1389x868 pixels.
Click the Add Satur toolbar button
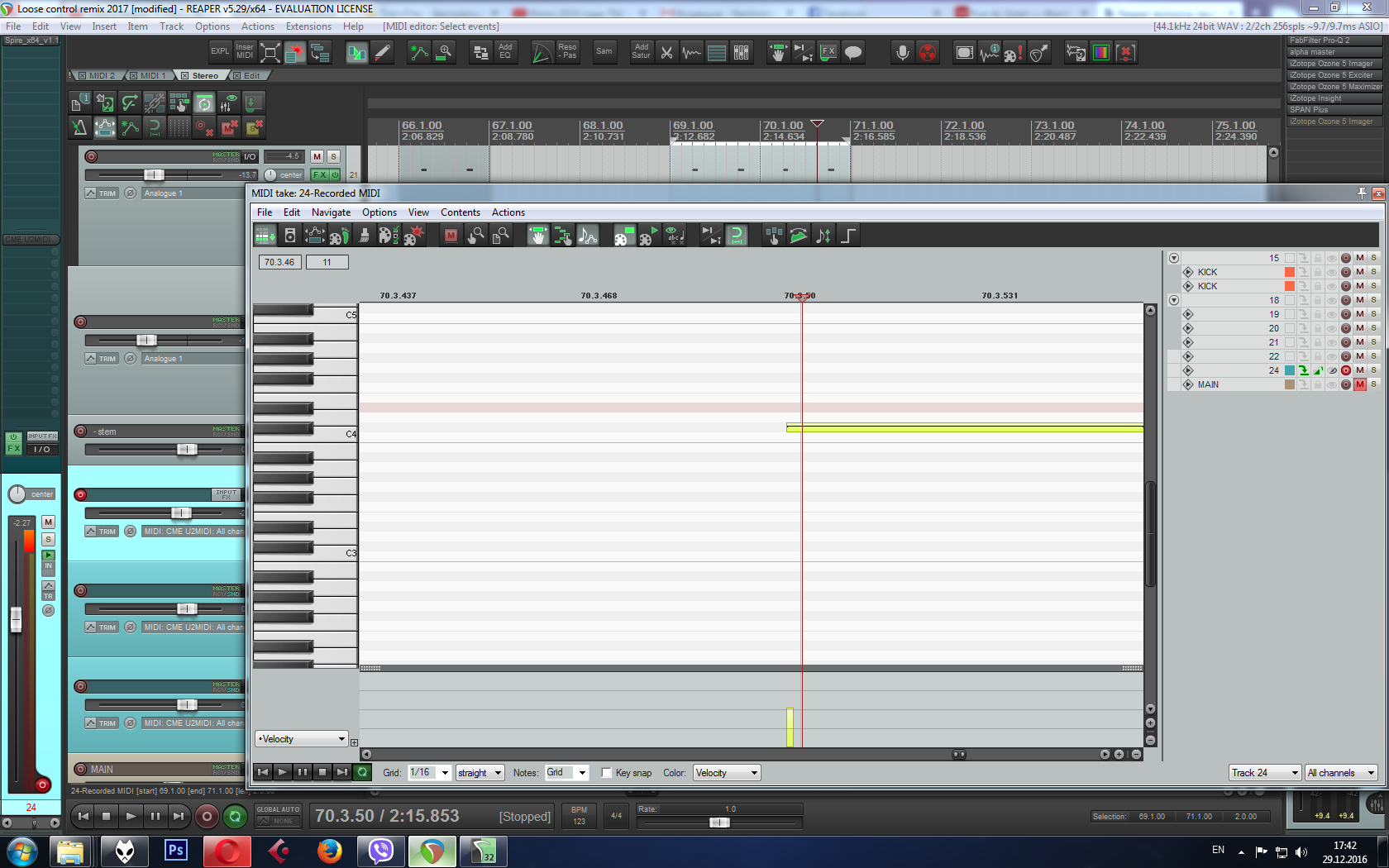[x=642, y=51]
